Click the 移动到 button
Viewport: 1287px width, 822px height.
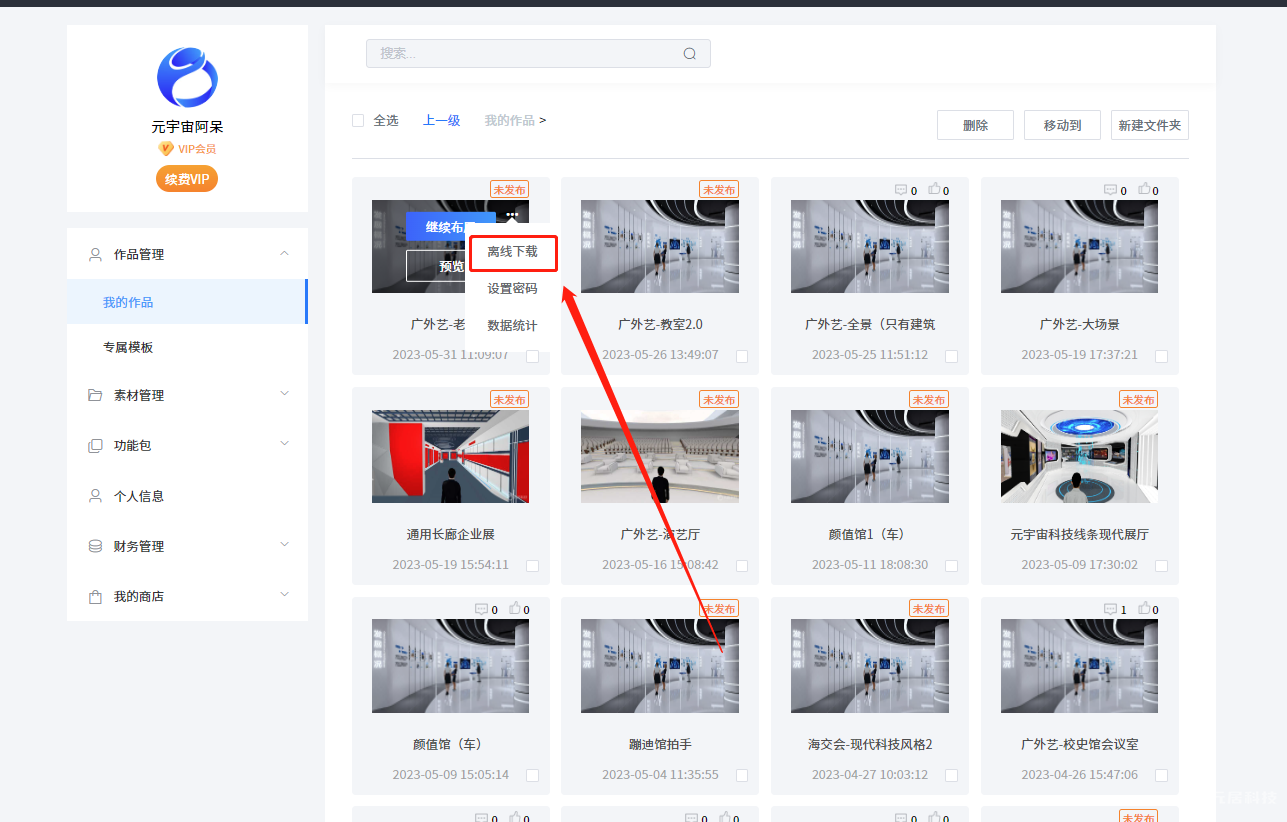coord(1062,125)
